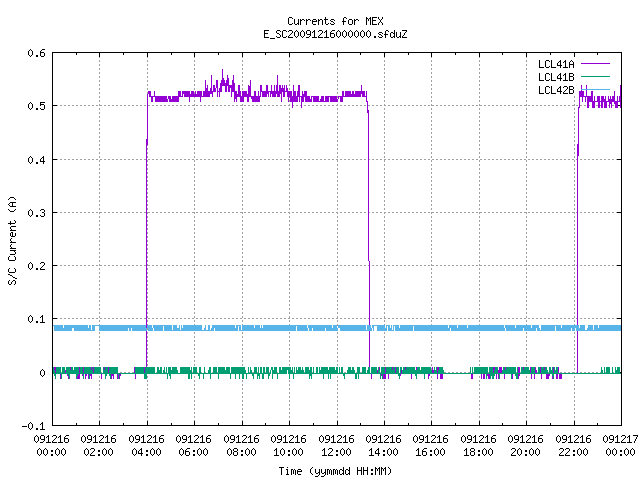
Task: Click the 091216 22:00 x-axis tick label
Action: point(573,446)
